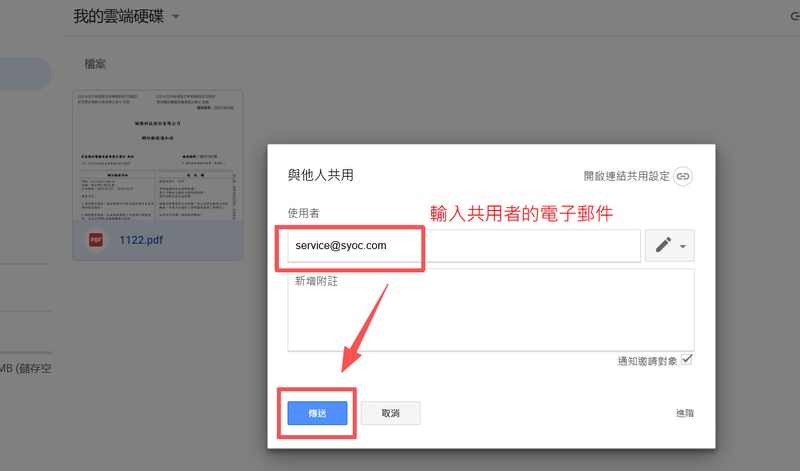The width and height of the screenshot is (800, 471).
Task: Click the 與他人共用 dialog title
Action: (x=320, y=175)
